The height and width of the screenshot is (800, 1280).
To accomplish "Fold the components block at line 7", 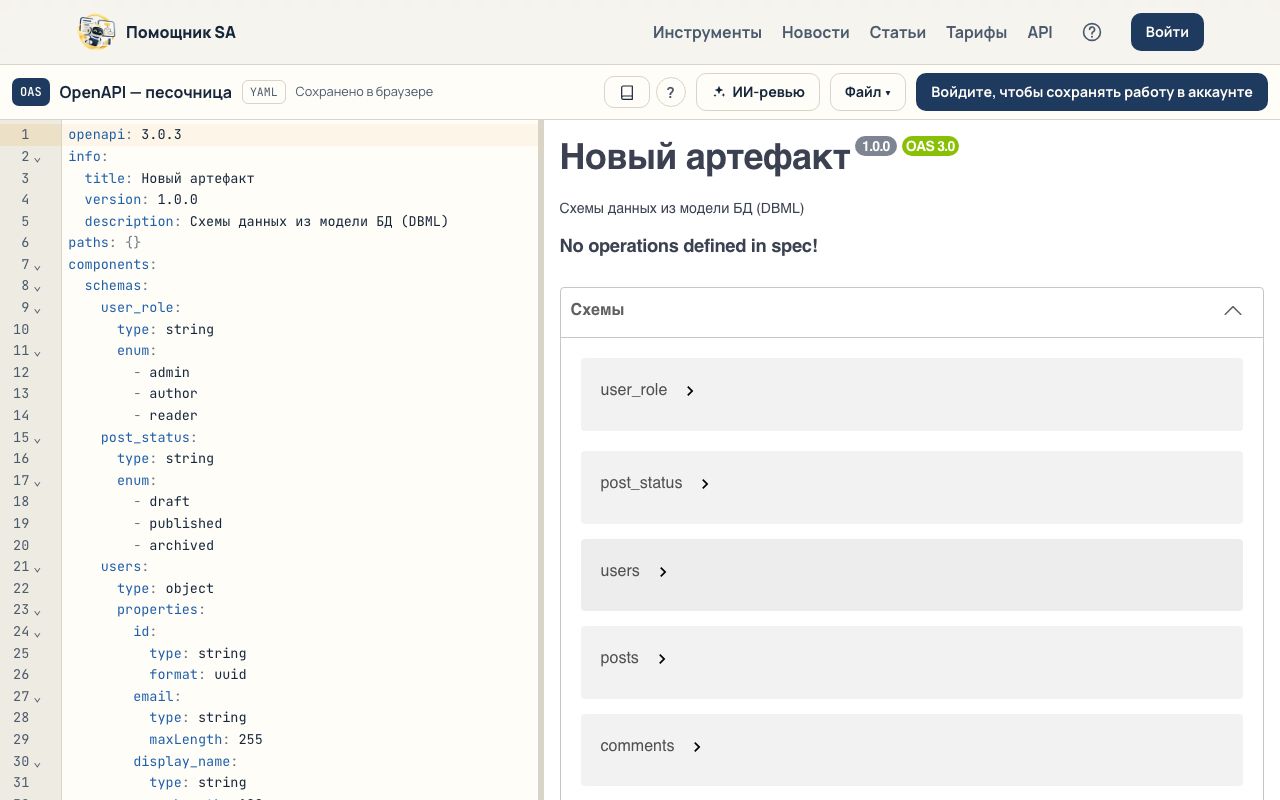I will pos(37,265).
